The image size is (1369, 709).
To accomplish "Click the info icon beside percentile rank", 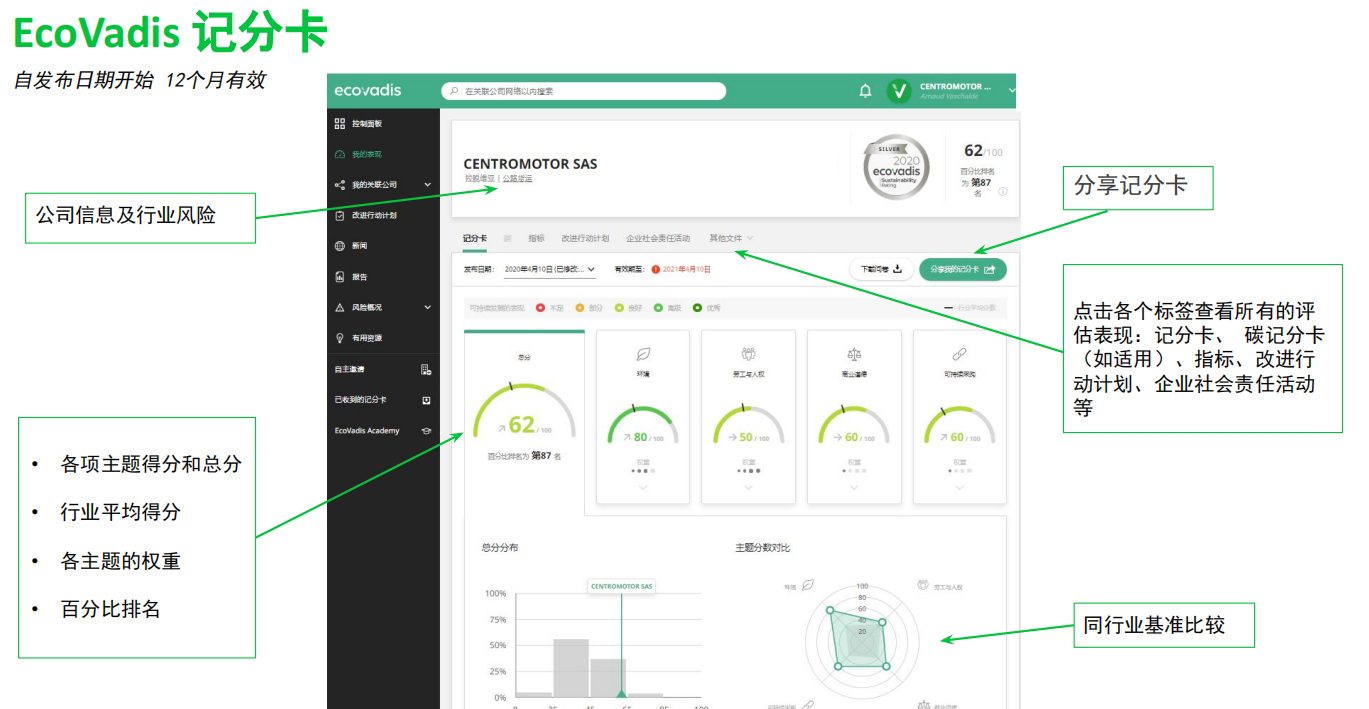I will (1002, 192).
